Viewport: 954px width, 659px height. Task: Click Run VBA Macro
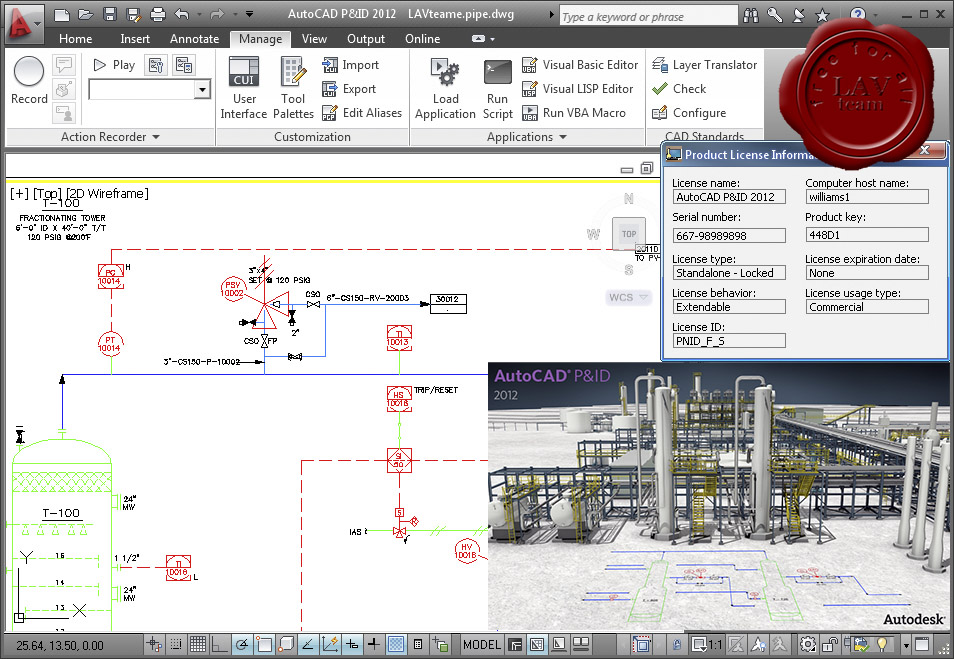pos(574,113)
